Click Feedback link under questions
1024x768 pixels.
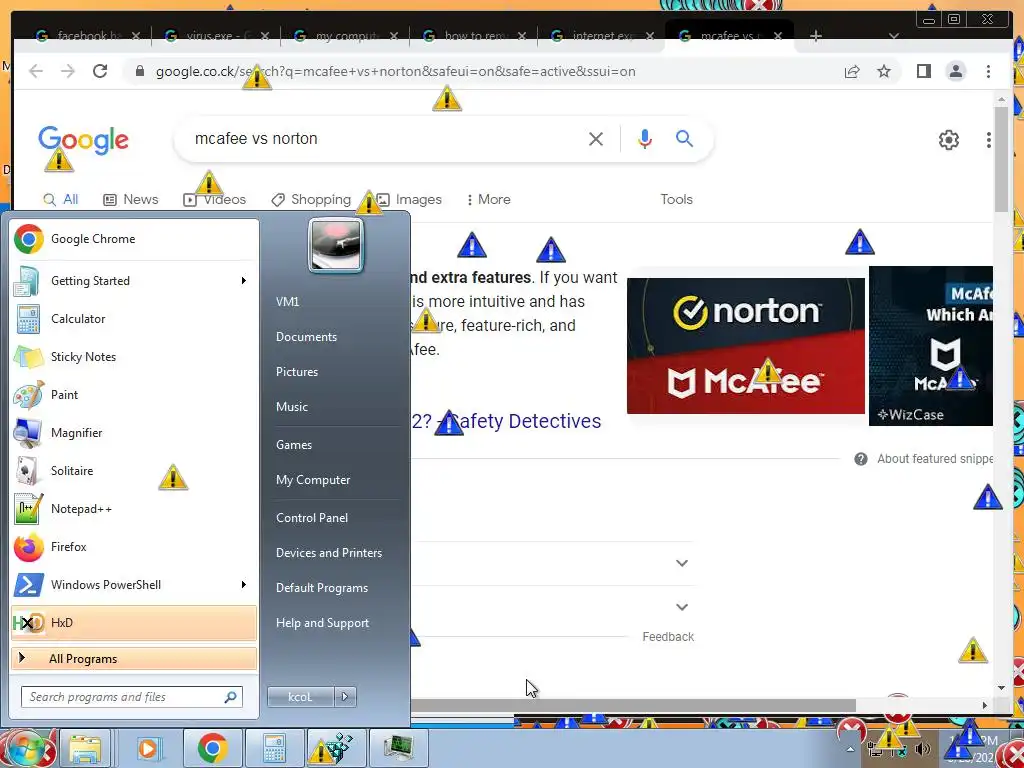667,637
